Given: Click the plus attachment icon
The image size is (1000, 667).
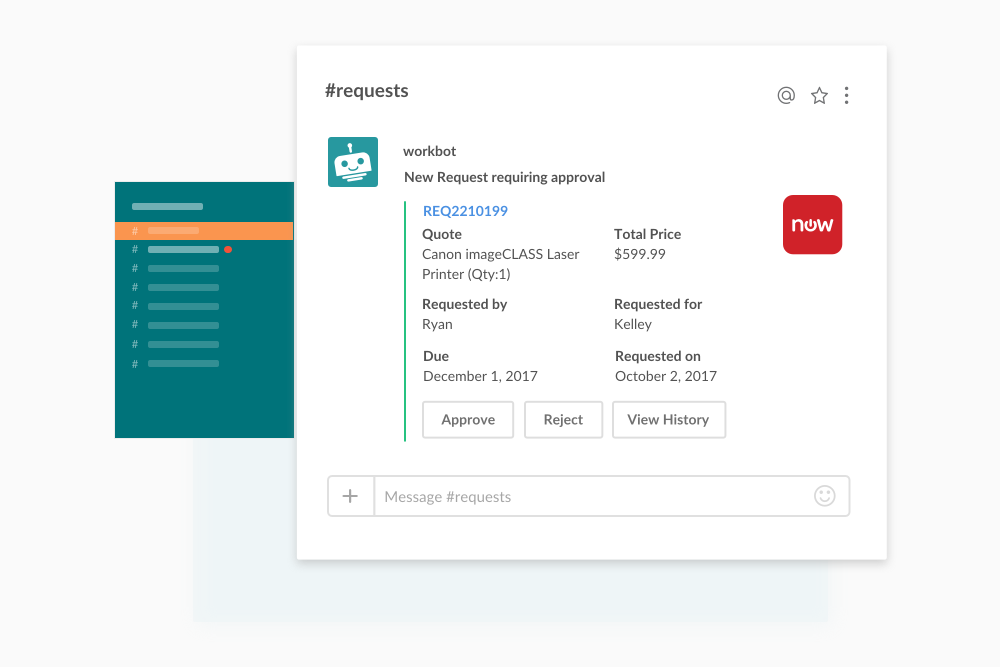Looking at the screenshot, I should tap(351, 495).
